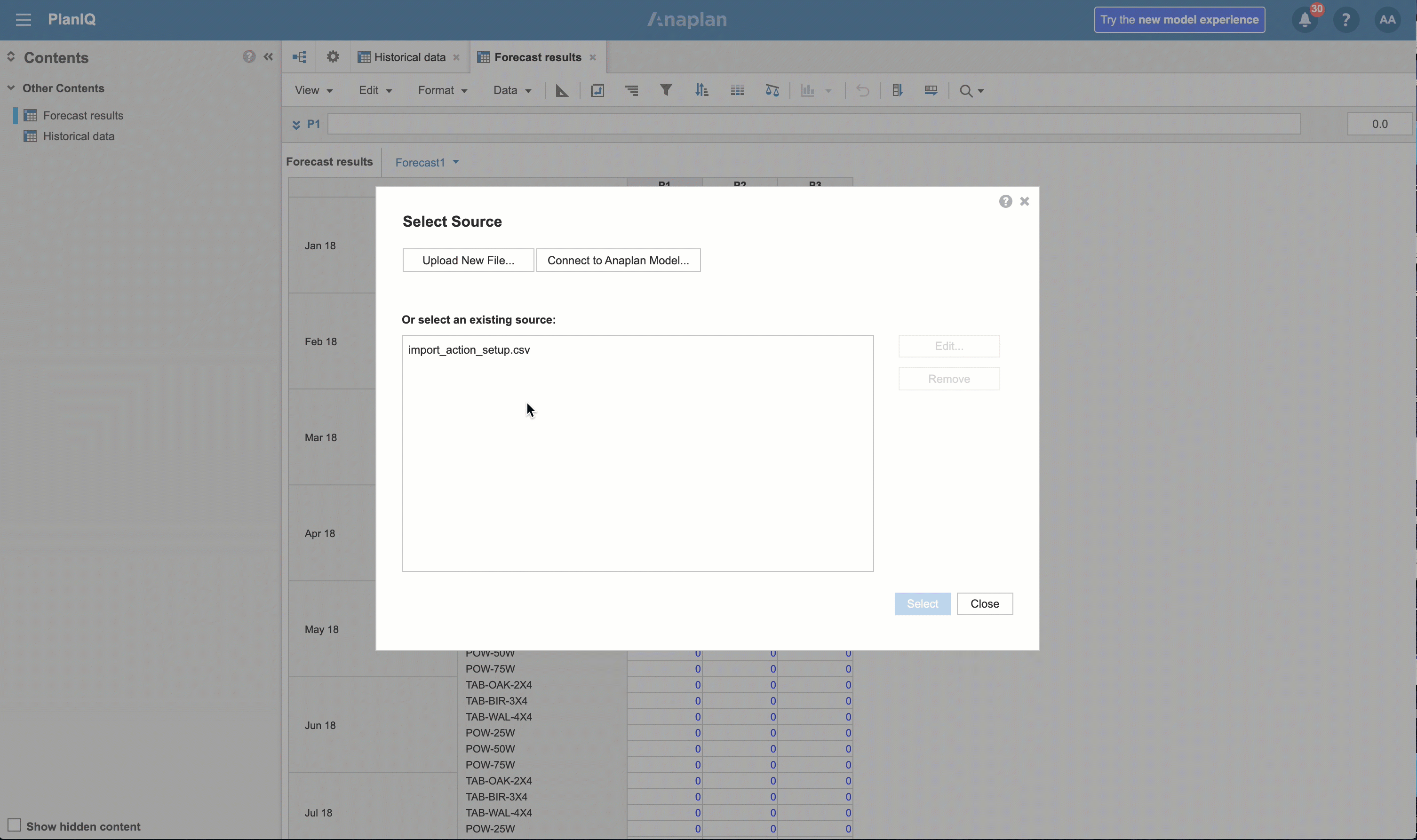Screen dimensions: 1417x840
Task: Collapse the Other Contents section
Action: coord(11,88)
